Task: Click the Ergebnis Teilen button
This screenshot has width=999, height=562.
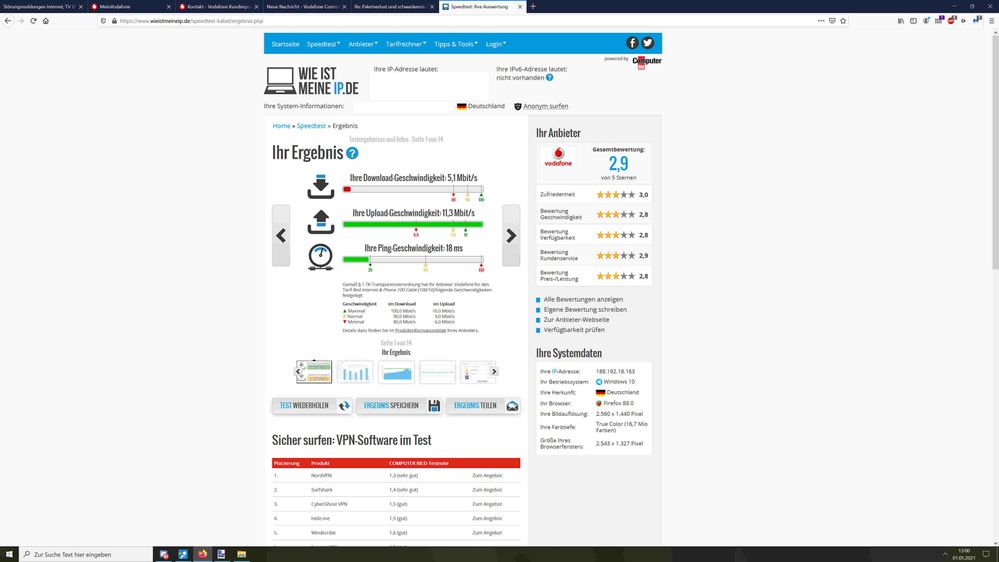Action: click(484, 405)
